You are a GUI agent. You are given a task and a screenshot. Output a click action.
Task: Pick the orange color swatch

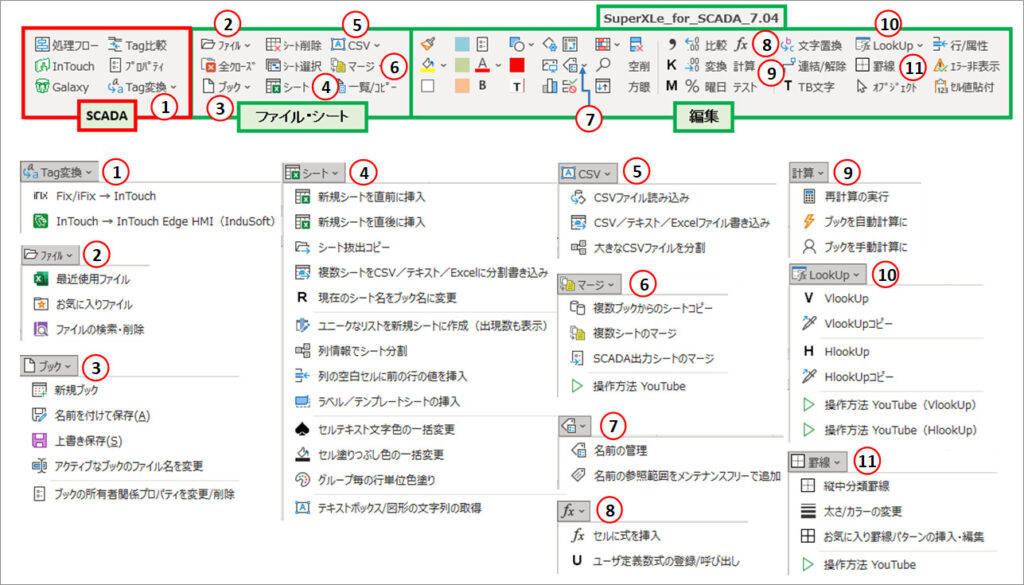[x=462, y=86]
